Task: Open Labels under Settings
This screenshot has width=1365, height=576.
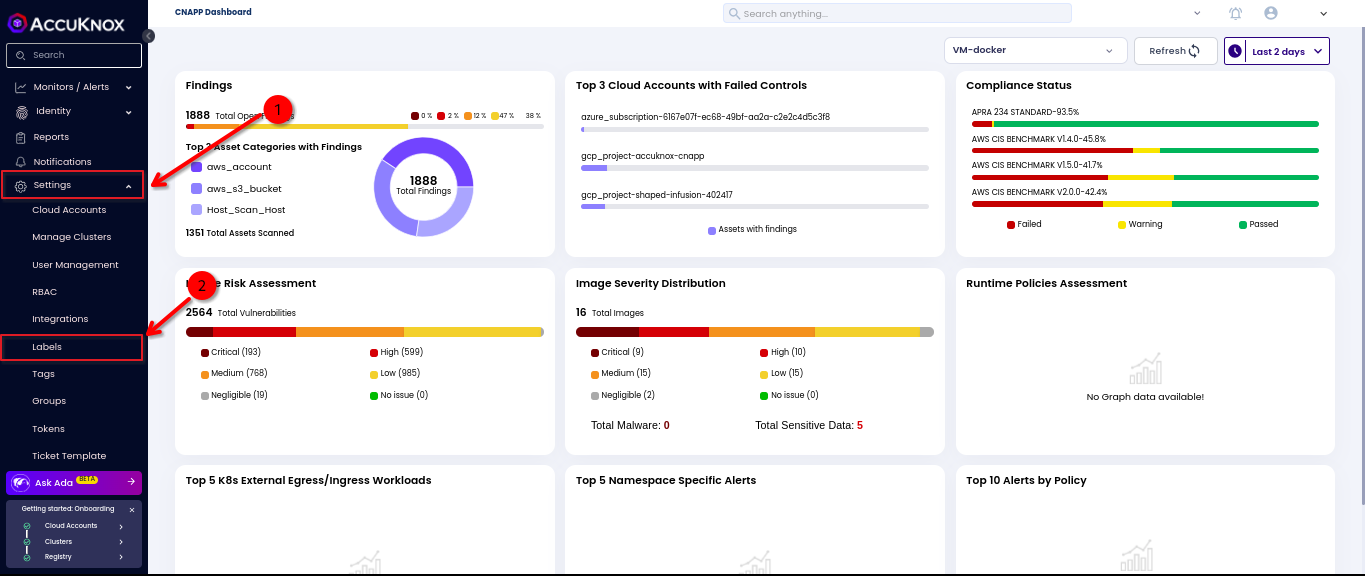Action: 47,347
